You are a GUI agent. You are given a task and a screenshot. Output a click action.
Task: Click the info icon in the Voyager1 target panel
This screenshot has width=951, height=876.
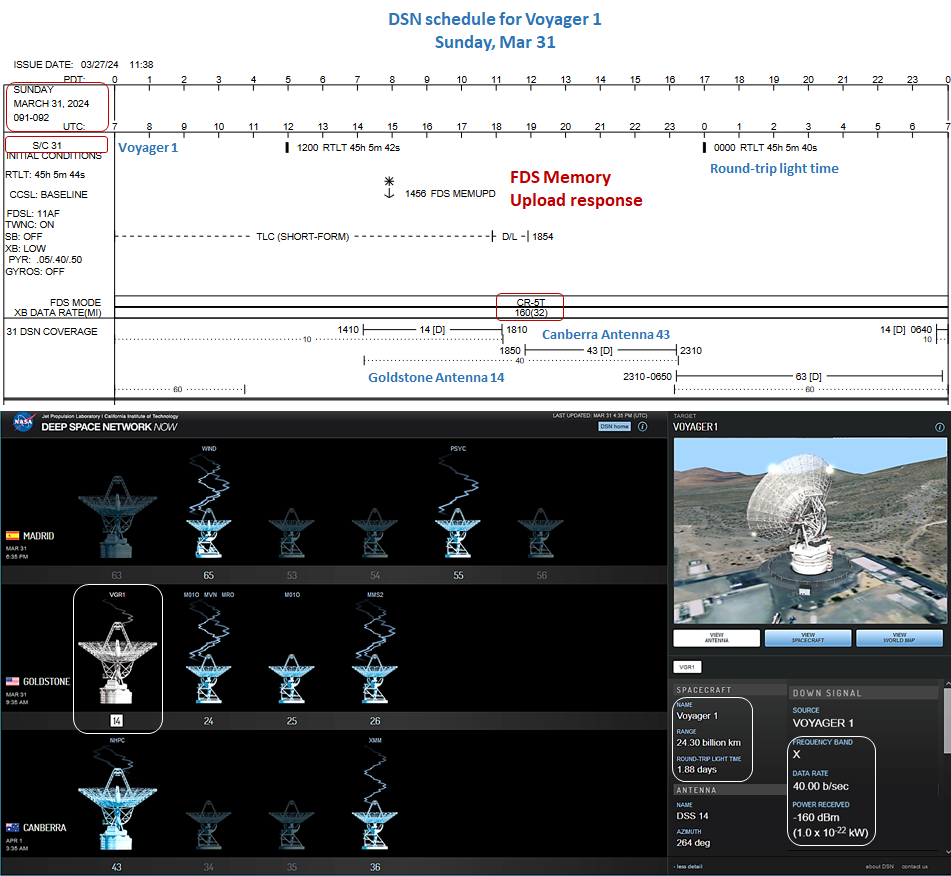click(x=939, y=427)
